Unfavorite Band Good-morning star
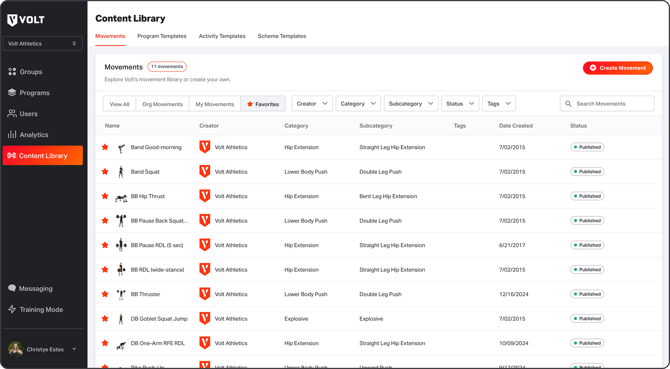The width and height of the screenshot is (670, 369). [105, 147]
